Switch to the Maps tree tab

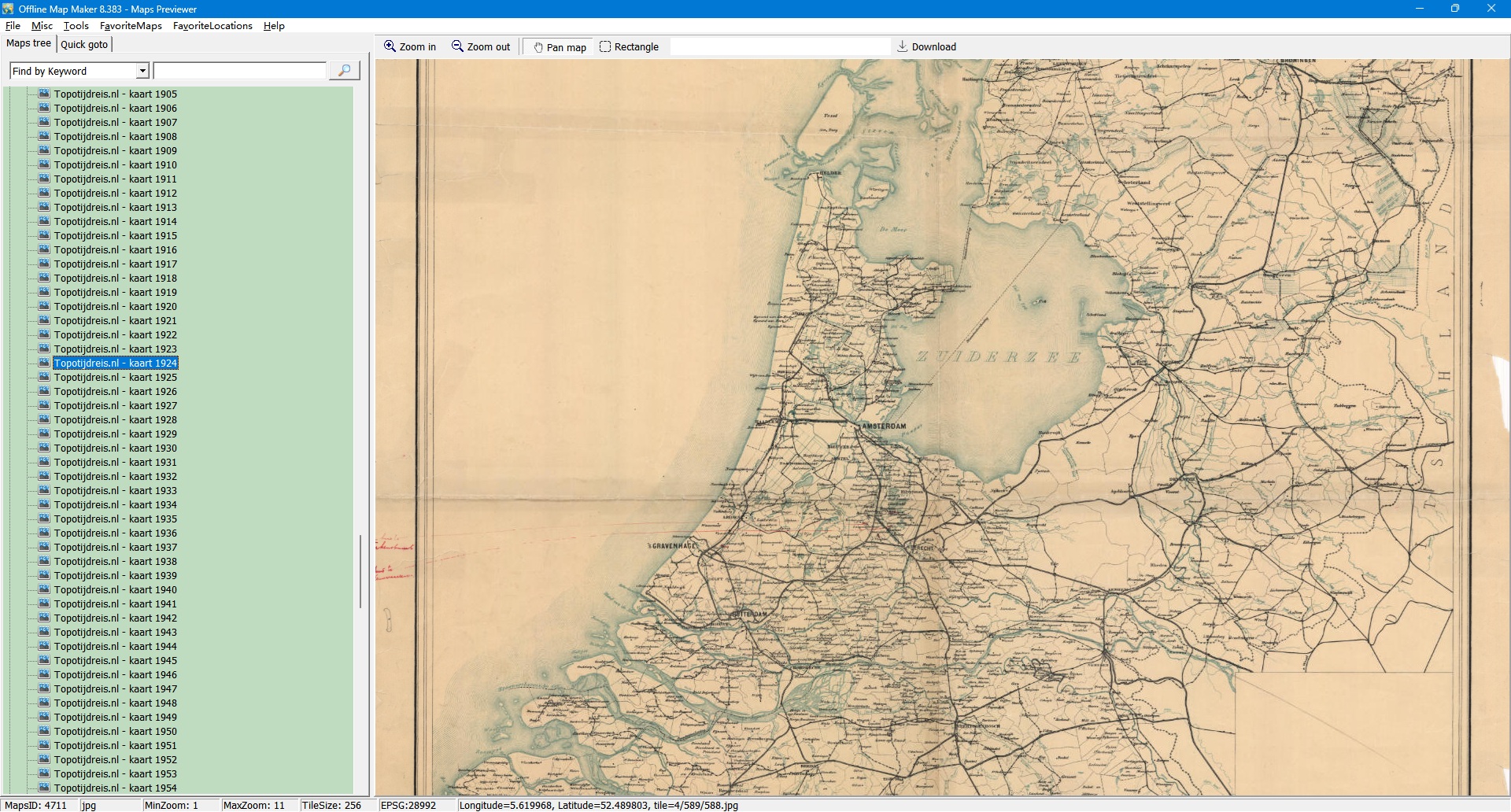(28, 43)
